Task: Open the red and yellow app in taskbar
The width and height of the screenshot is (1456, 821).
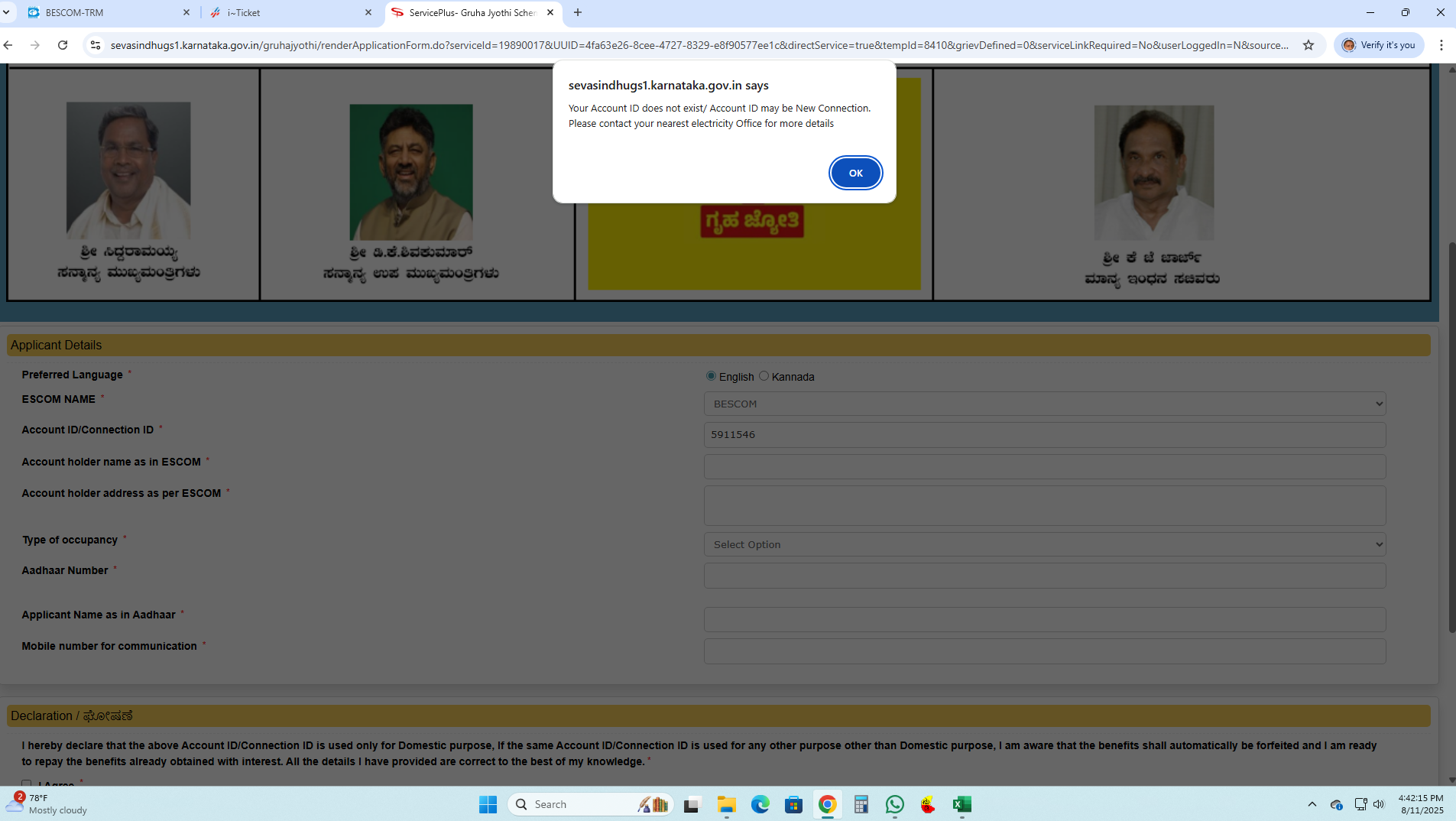Action: coord(929,804)
